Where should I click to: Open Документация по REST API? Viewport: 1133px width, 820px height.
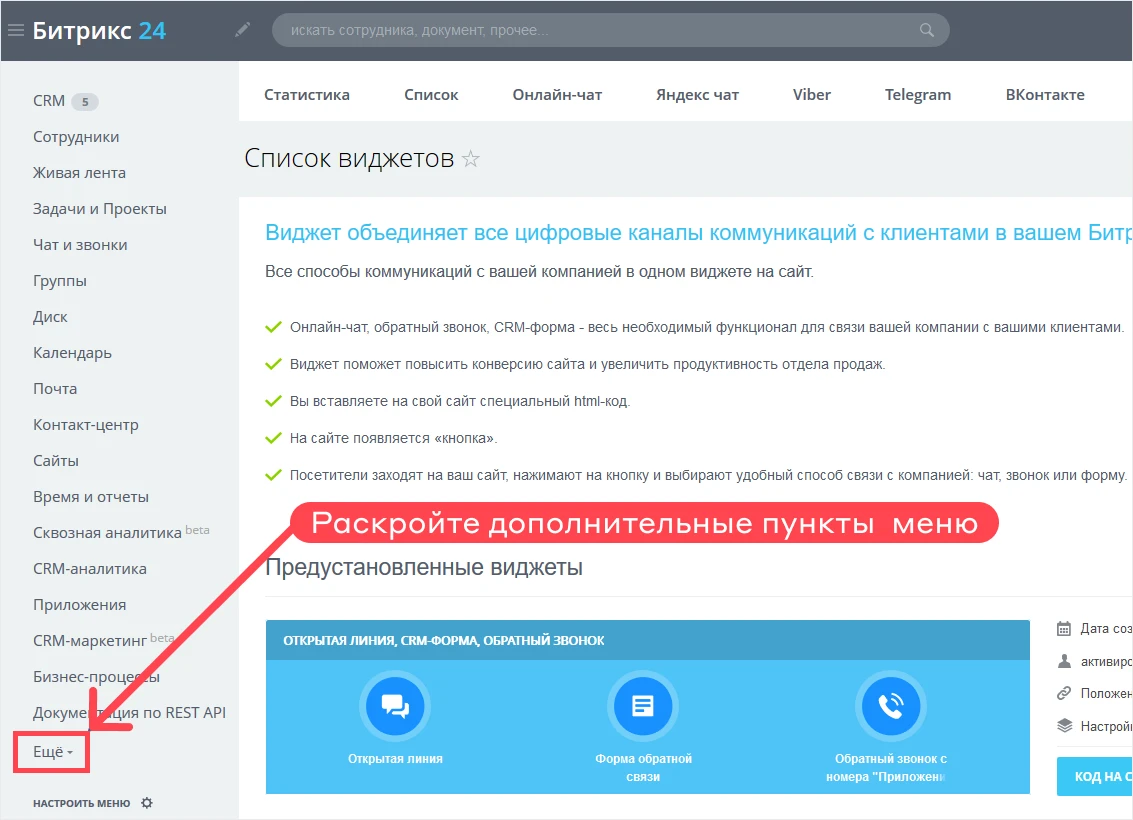[x=129, y=713]
